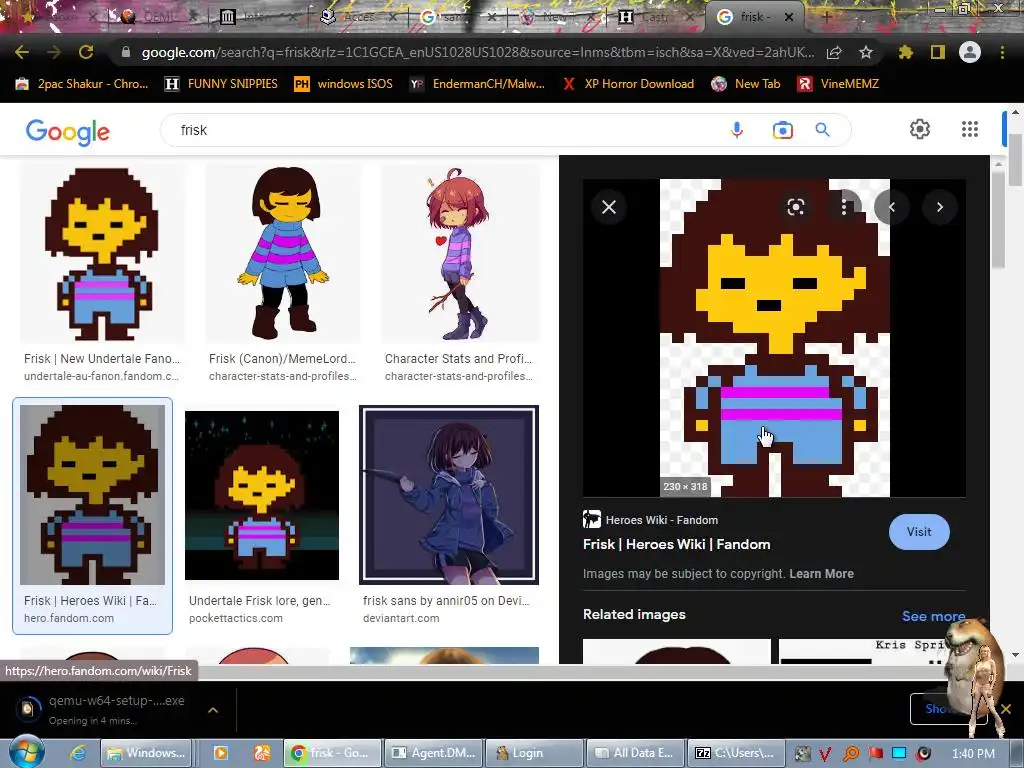Show the previous image in preview

pyautogui.click(x=891, y=207)
